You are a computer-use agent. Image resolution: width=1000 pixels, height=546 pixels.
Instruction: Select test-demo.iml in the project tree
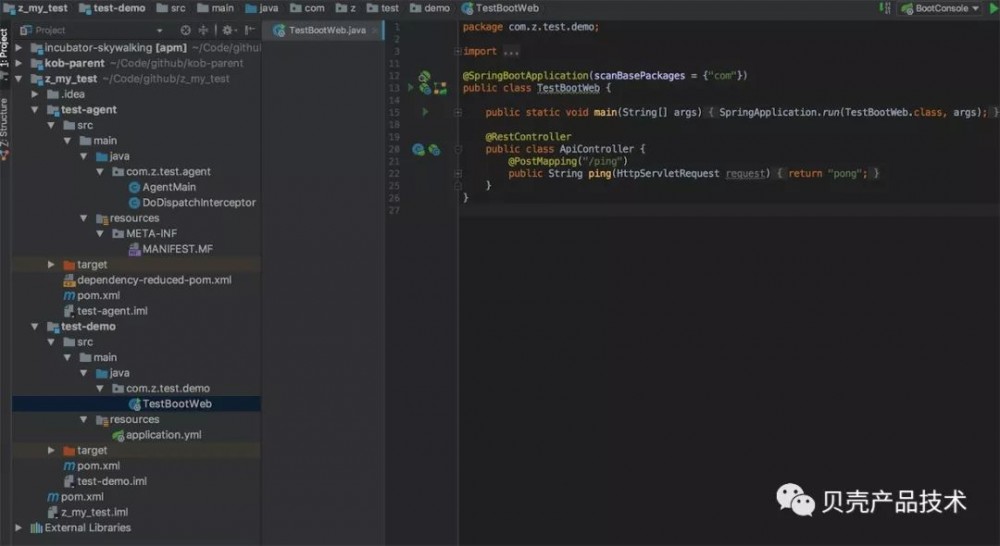tap(105, 482)
